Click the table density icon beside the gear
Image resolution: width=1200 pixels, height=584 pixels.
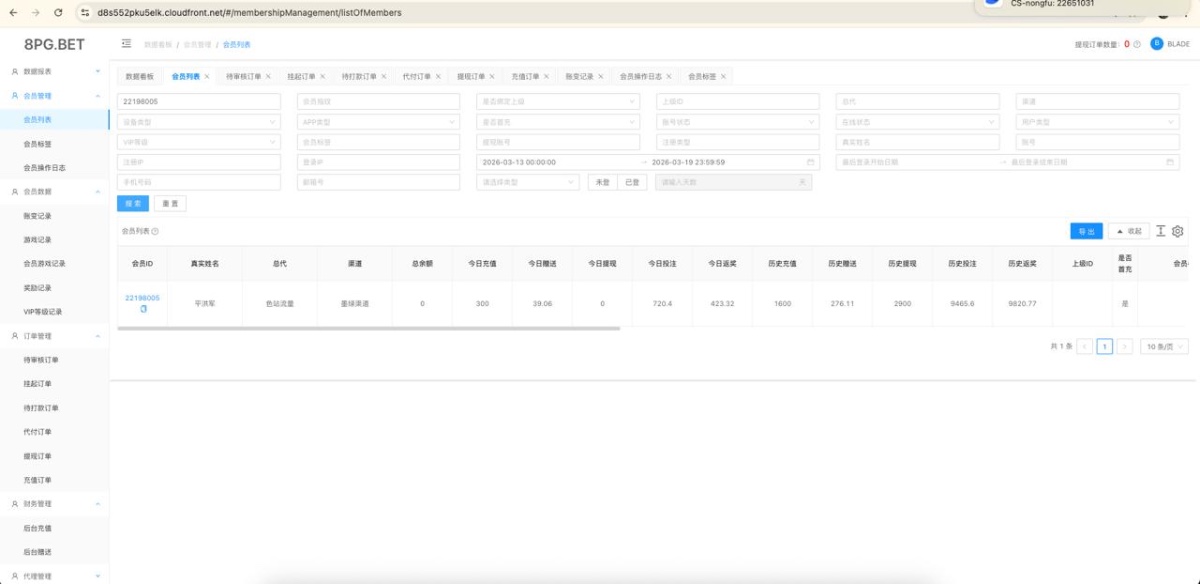tap(1161, 231)
